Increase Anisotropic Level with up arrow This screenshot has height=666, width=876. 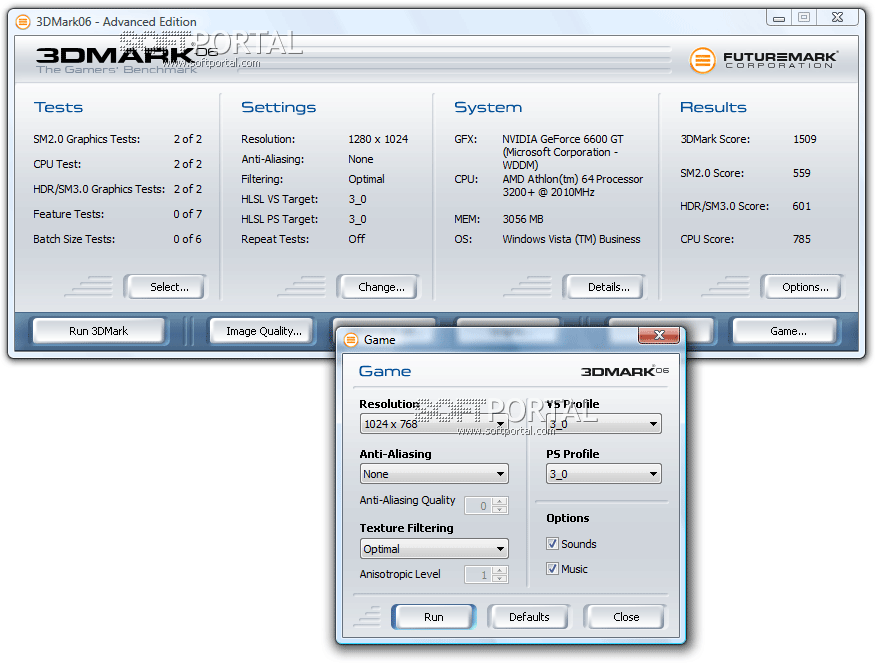[501, 570]
